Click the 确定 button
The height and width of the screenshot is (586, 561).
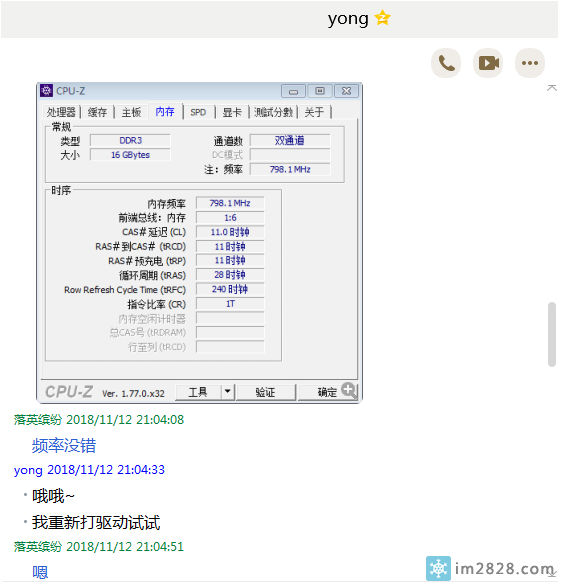click(x=327, y=392)
